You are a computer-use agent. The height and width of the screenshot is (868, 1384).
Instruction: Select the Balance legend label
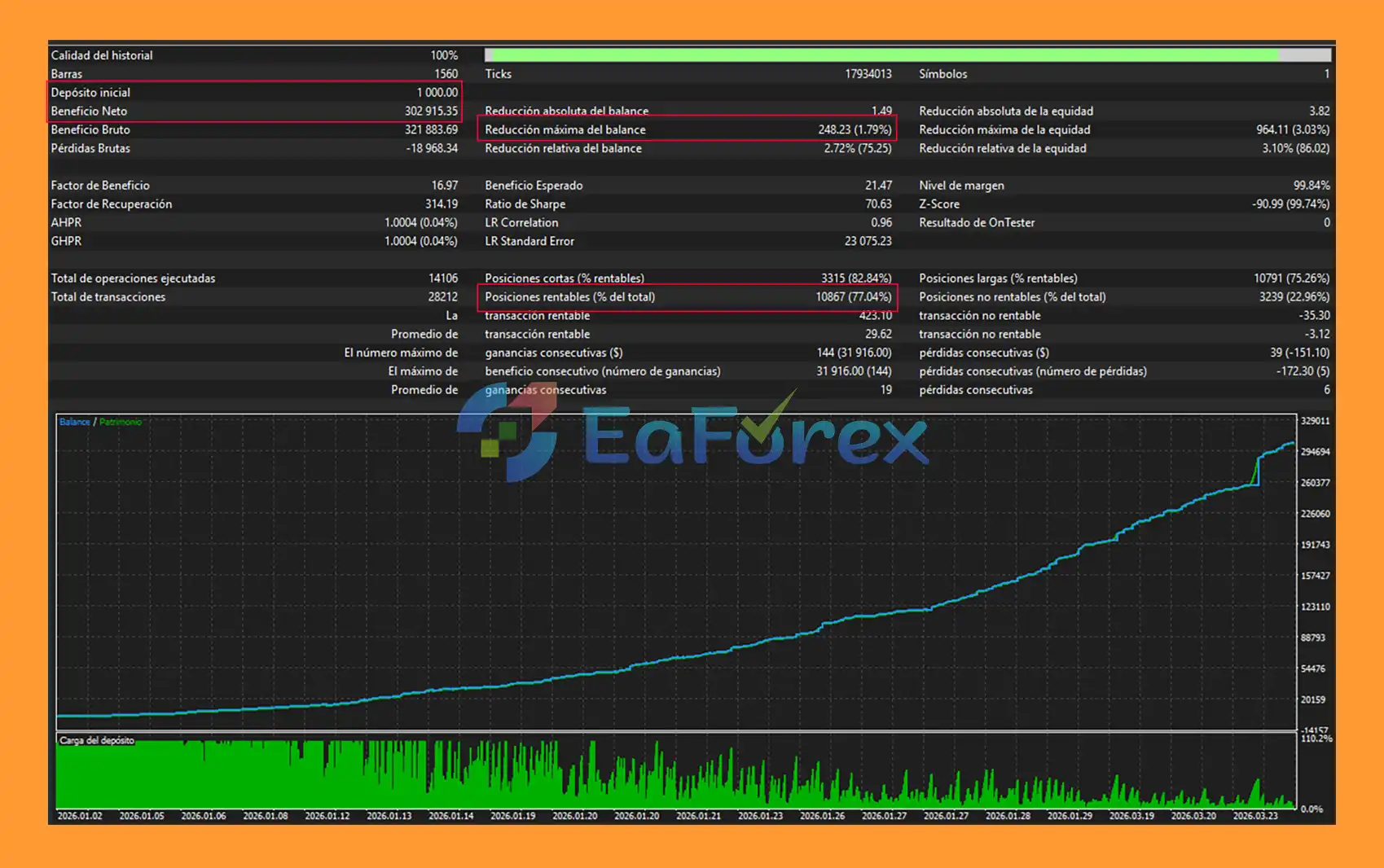point(74,422)
